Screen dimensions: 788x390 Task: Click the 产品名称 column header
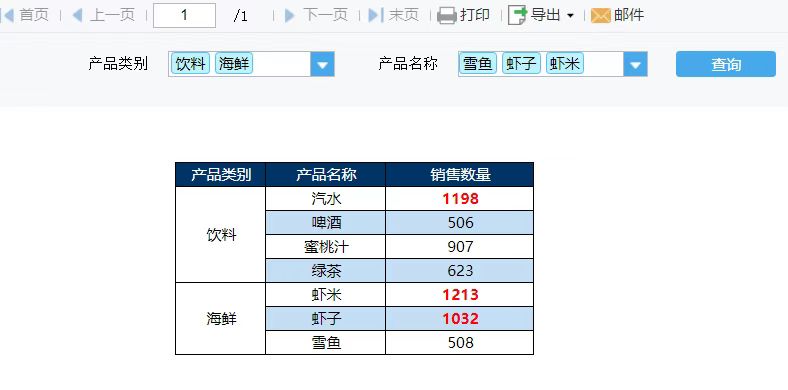pos(326,174)
